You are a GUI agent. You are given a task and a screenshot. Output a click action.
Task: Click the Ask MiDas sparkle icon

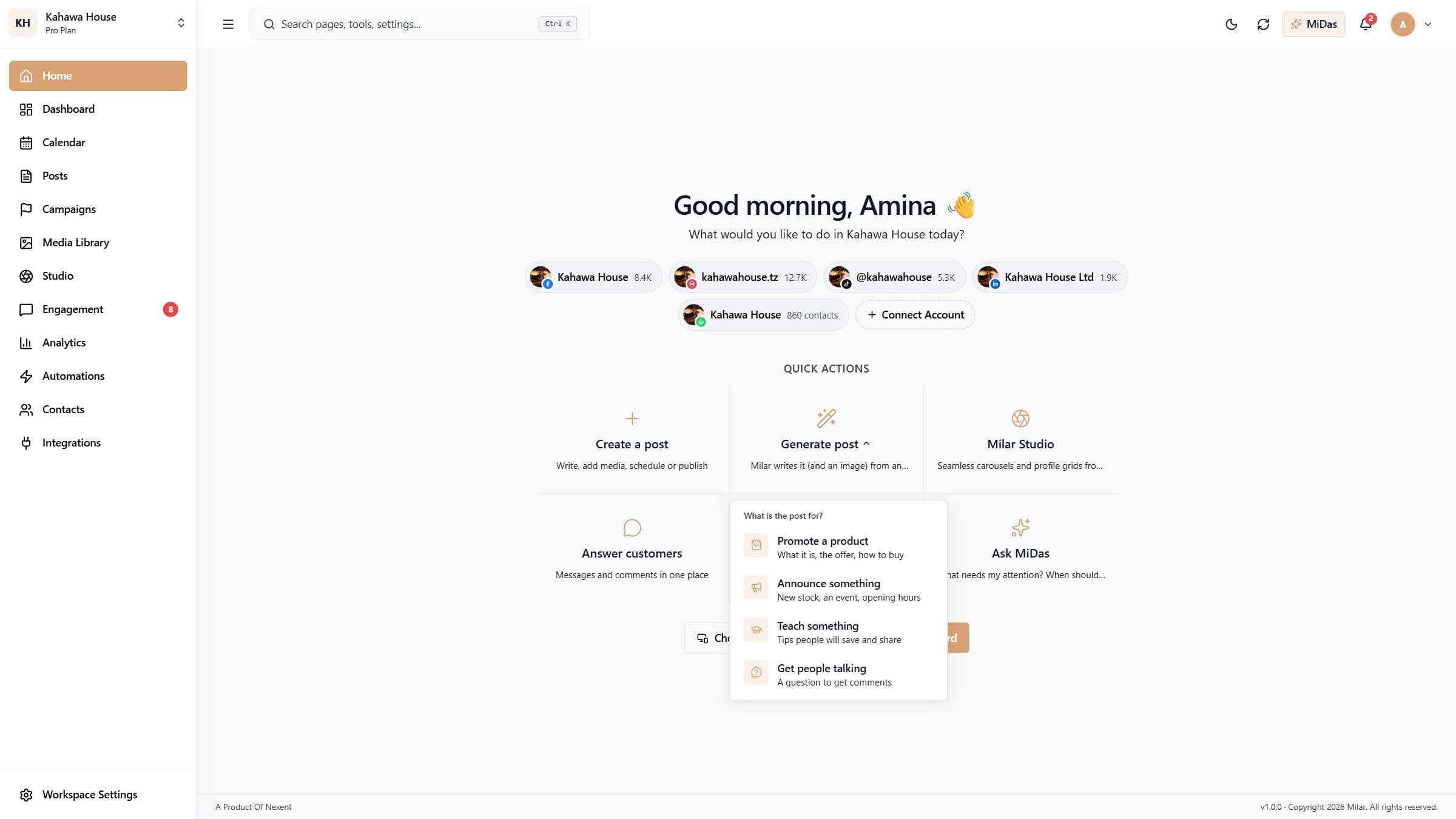click(x=1020, y=528)
